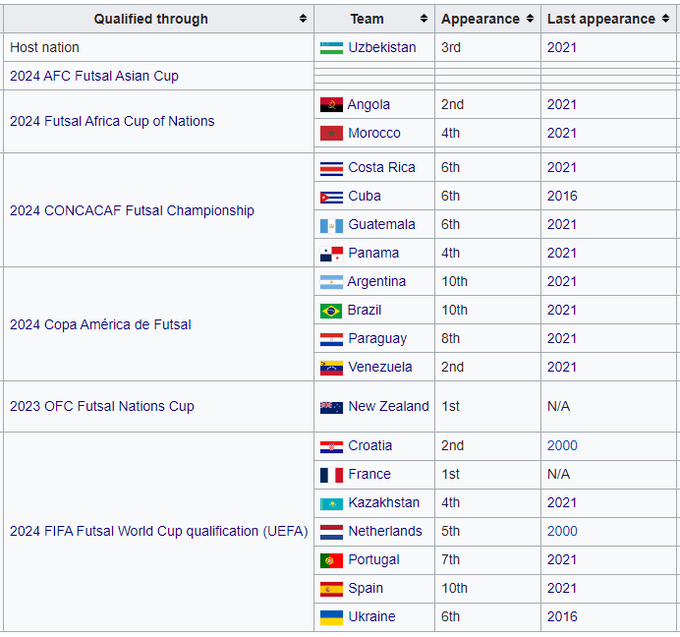Click the Uzbekistan flag icon
Image resolution: width=680 pixels, height=637 pixels.
pyautogui.click(x=331, y=48)
